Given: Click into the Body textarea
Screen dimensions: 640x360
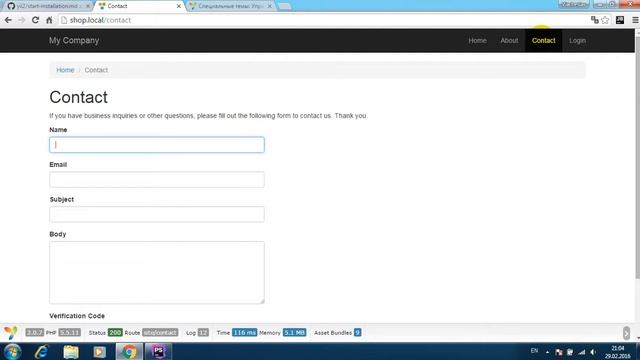Looking at the screenshot, I should click(157, 272).
